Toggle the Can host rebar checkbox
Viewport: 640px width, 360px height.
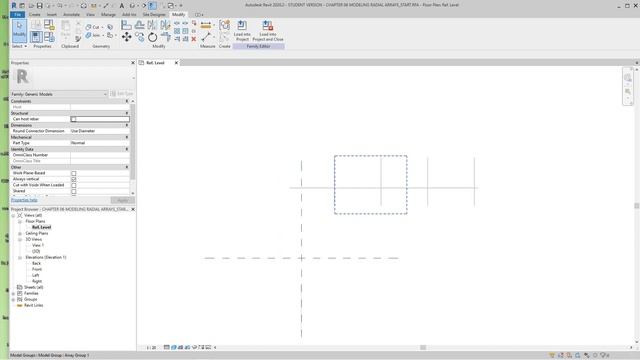click(x=73, y=119)
